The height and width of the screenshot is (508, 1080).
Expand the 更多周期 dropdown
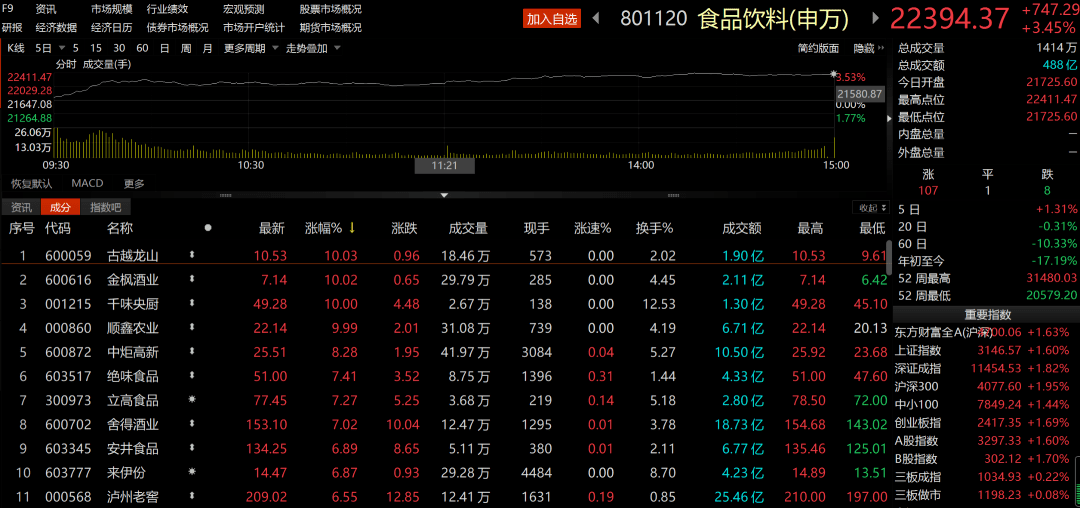[x=249, y=48]
